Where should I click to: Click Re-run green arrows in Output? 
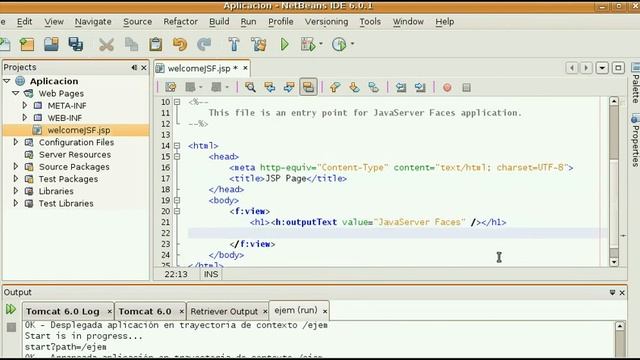[x=11, y=309]
